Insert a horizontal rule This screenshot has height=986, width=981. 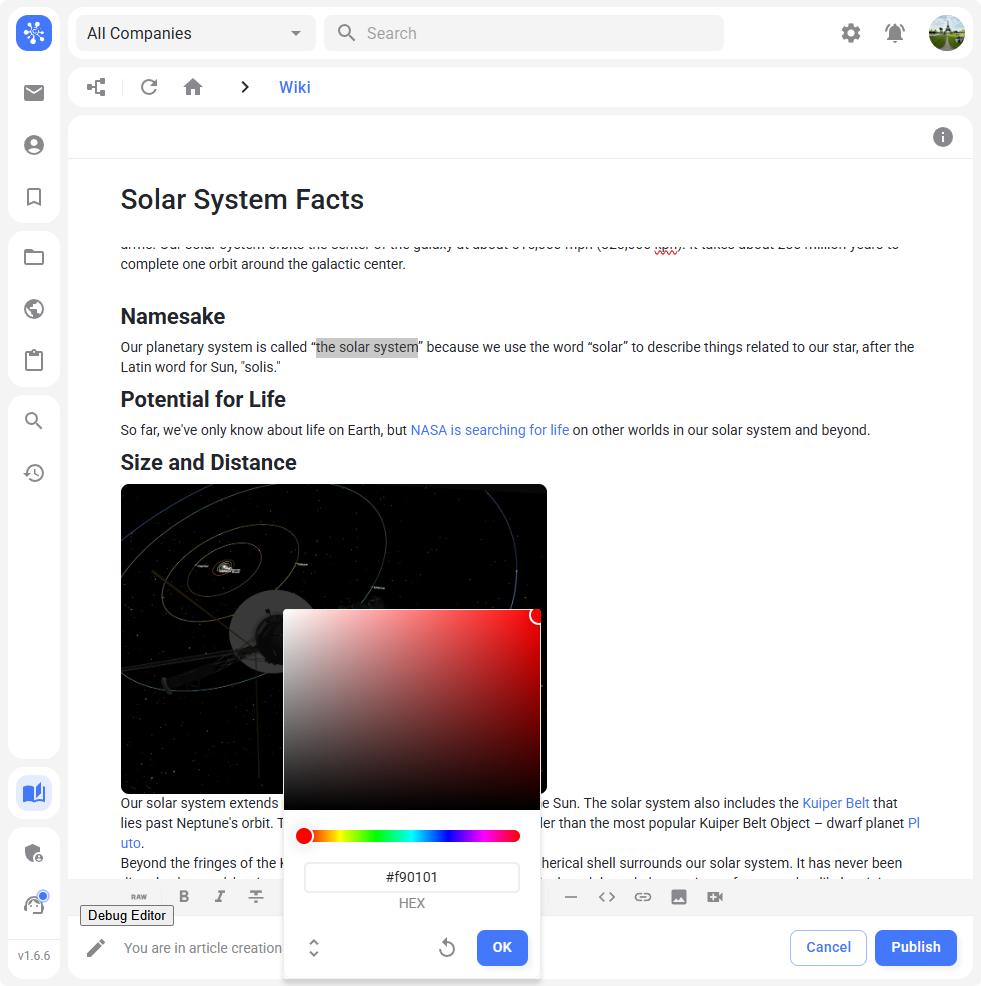point(571,897)
